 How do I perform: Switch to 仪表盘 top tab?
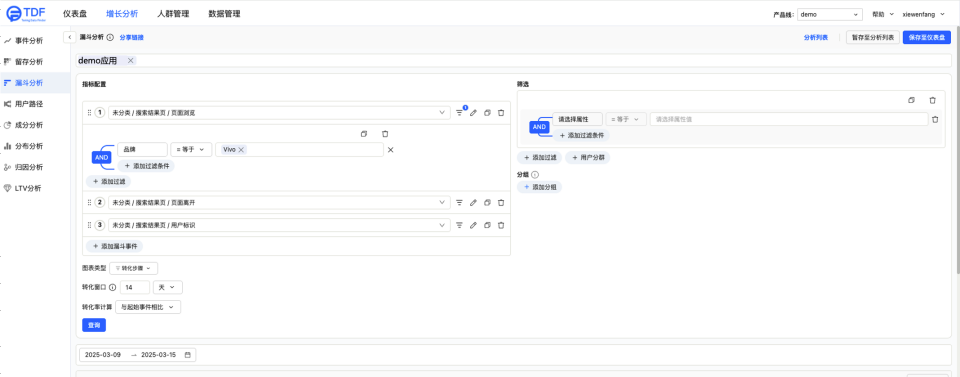coord(75,13)
